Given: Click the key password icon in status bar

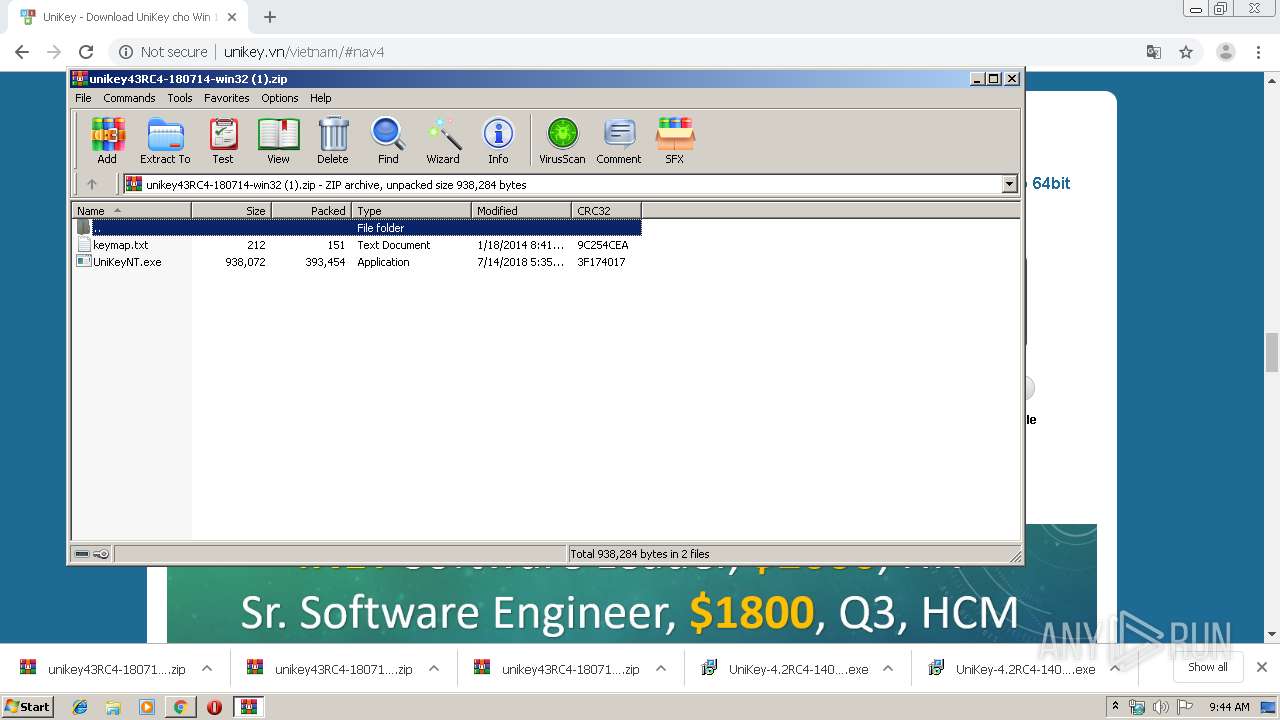Looking at the screenshot, I should click(x=101, y=554).
